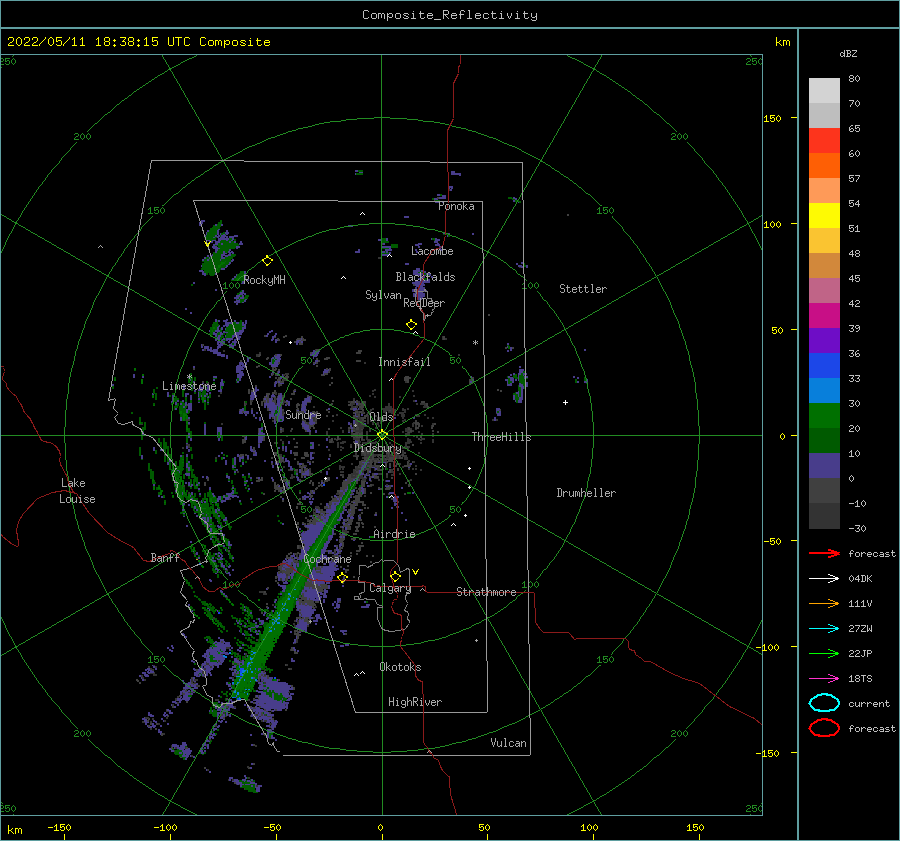Click the Banff label on the map
This screenshot has height=841, width=900.
pyautogui.click(x=165, y=557)
